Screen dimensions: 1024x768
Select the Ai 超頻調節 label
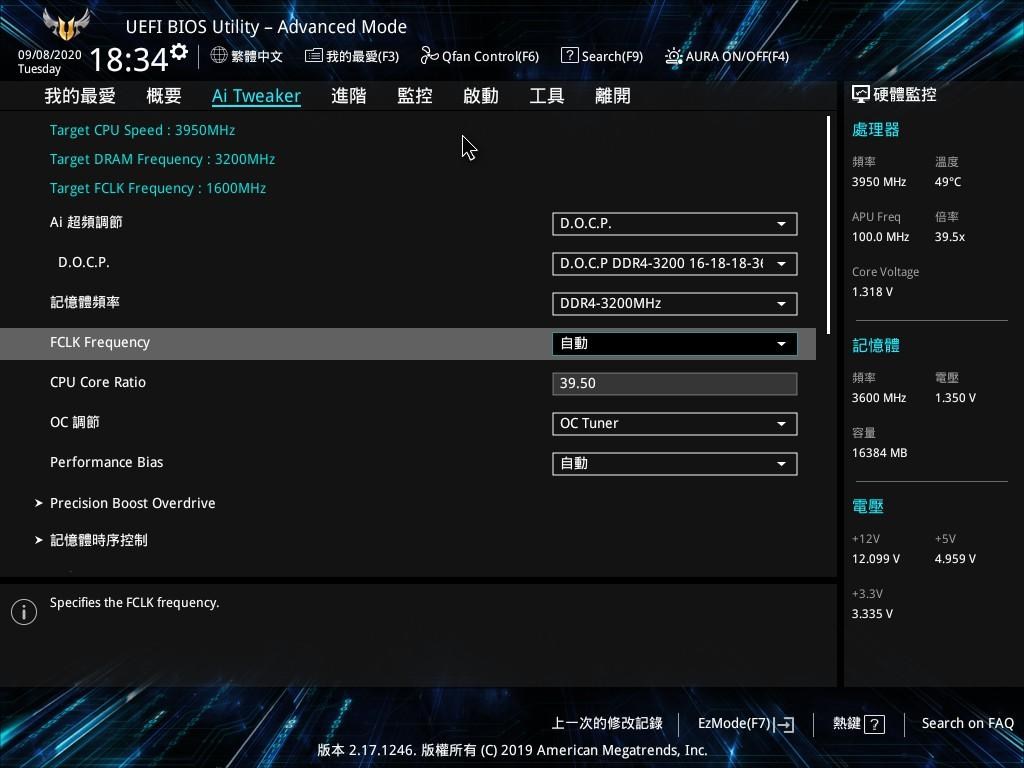pos(86,222)
